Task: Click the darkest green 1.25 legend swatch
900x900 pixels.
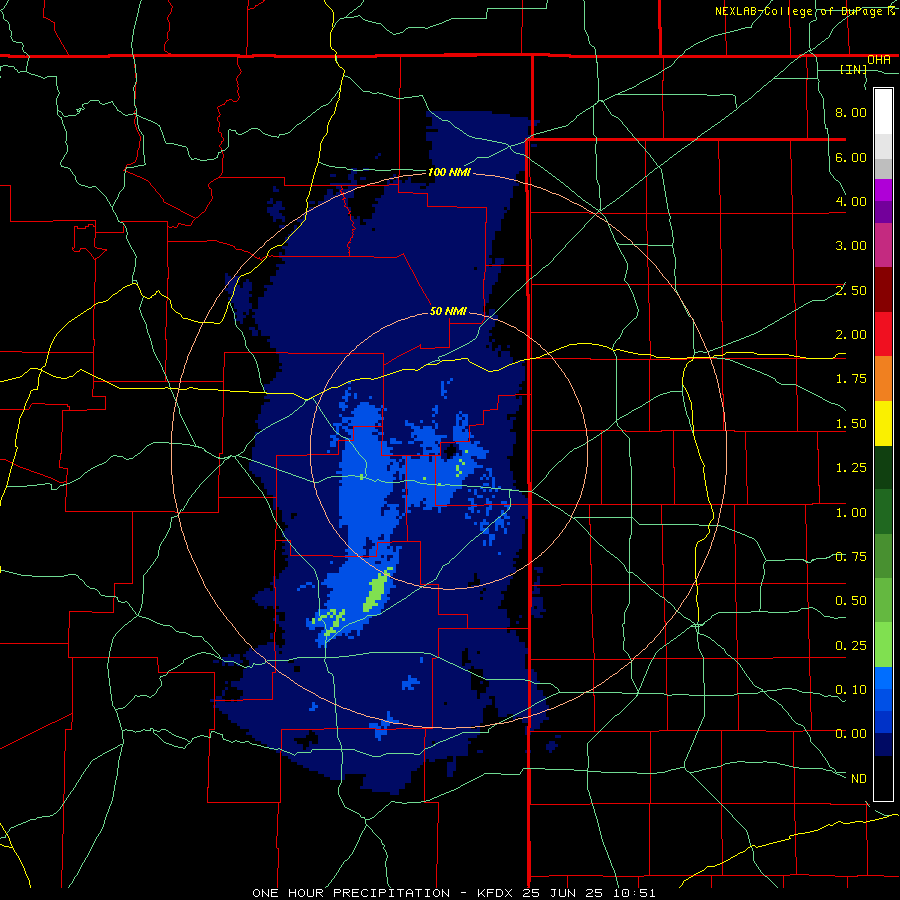Action: pos(883,468)
